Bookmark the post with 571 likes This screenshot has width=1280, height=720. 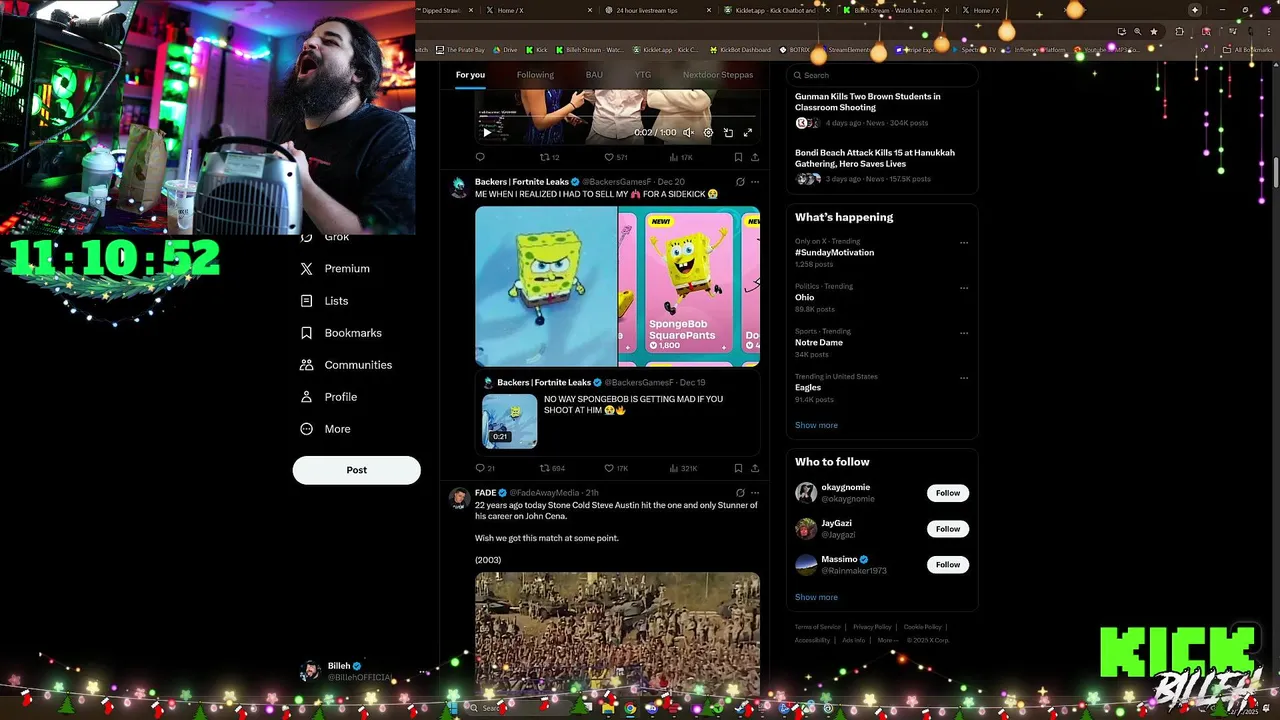[x=738, y=157]
